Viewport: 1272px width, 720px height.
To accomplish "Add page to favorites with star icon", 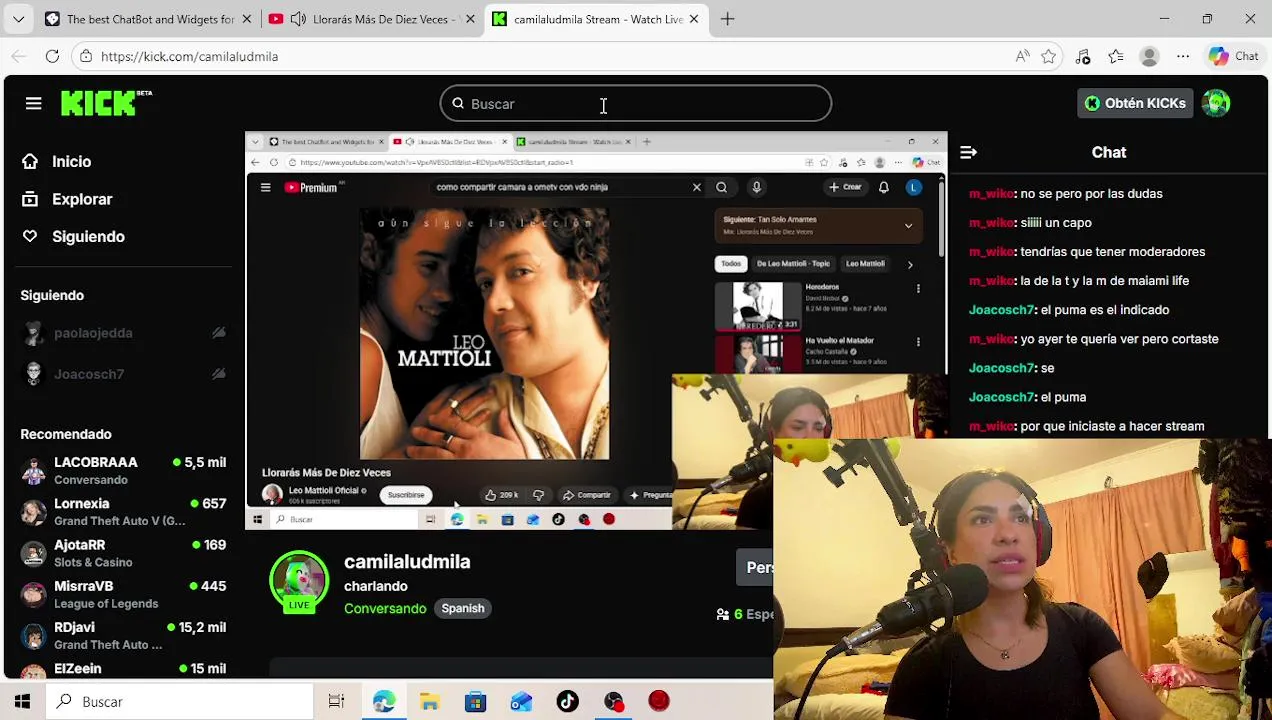I will (1048, 57).
